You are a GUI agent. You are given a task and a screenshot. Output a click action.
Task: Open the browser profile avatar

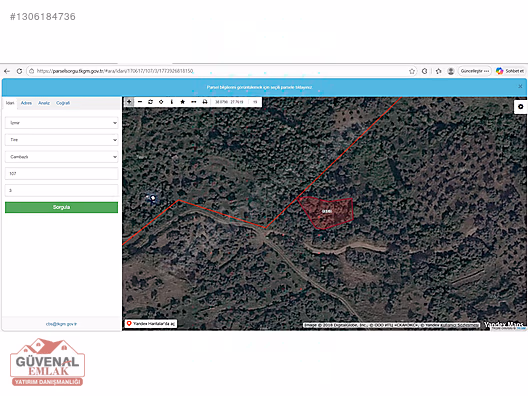click(x=451, y=71)
